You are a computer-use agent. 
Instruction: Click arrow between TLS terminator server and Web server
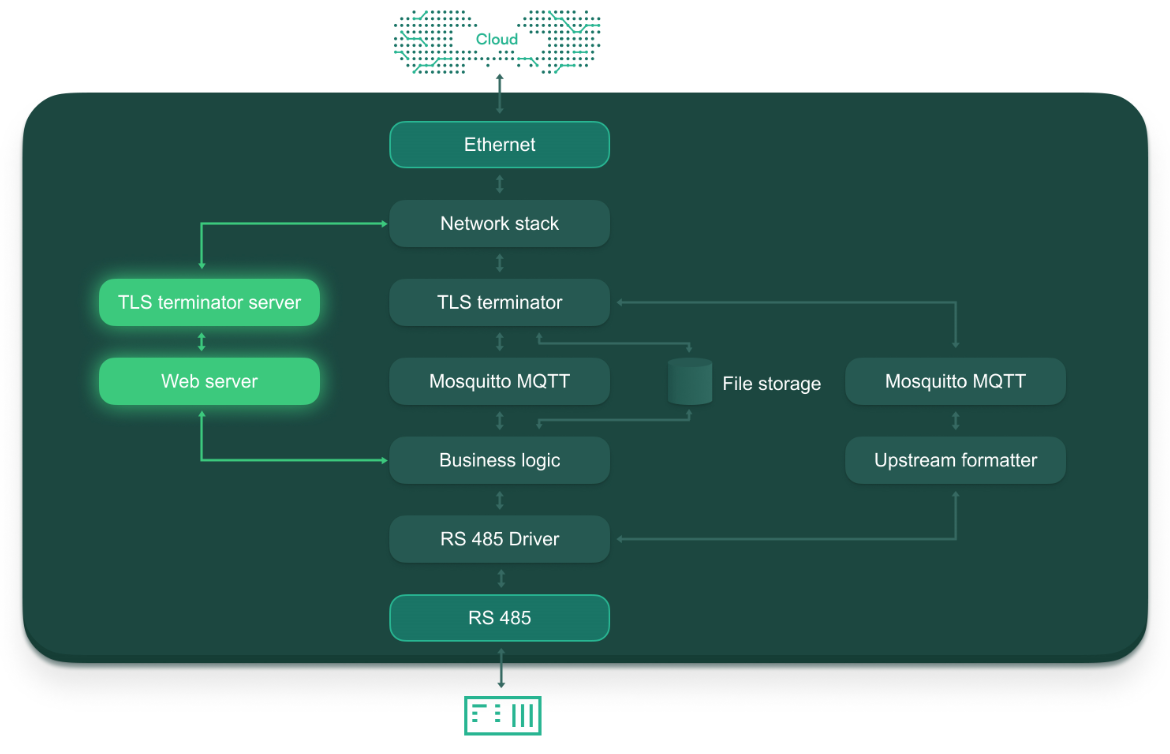202,342
